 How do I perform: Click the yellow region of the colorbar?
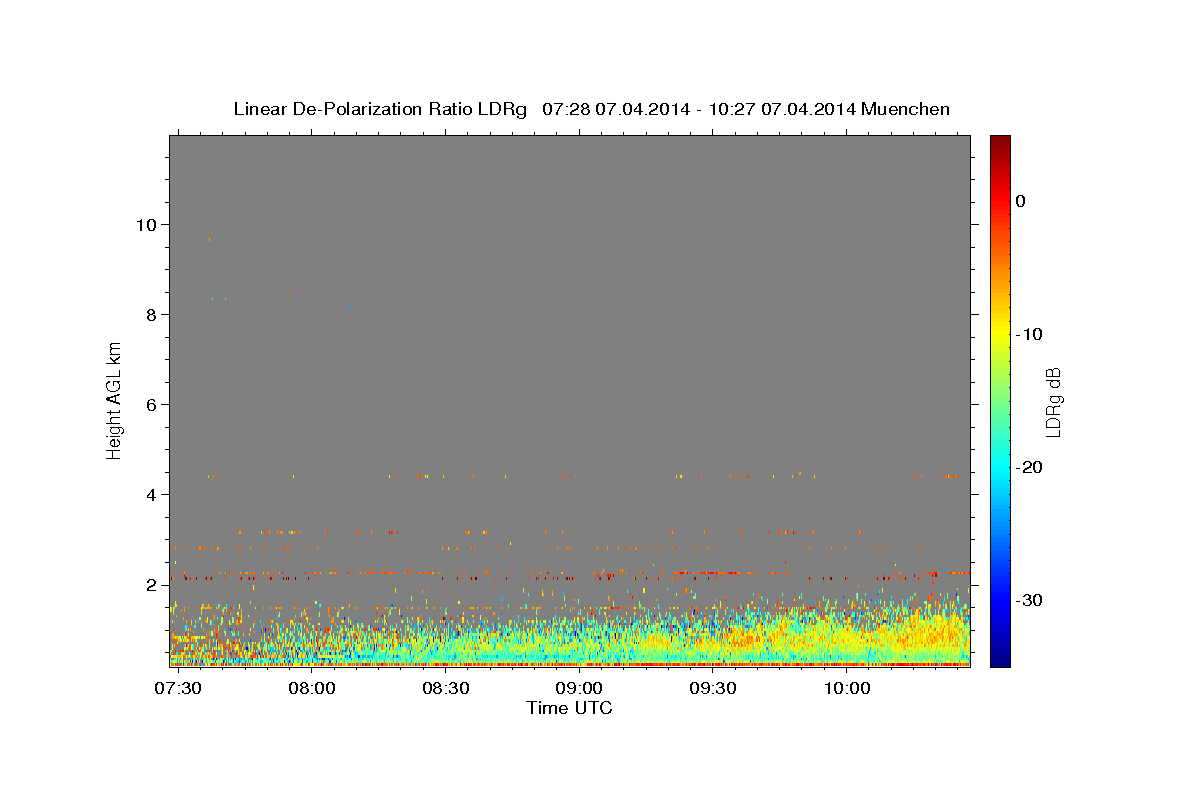click(1000, 335)
